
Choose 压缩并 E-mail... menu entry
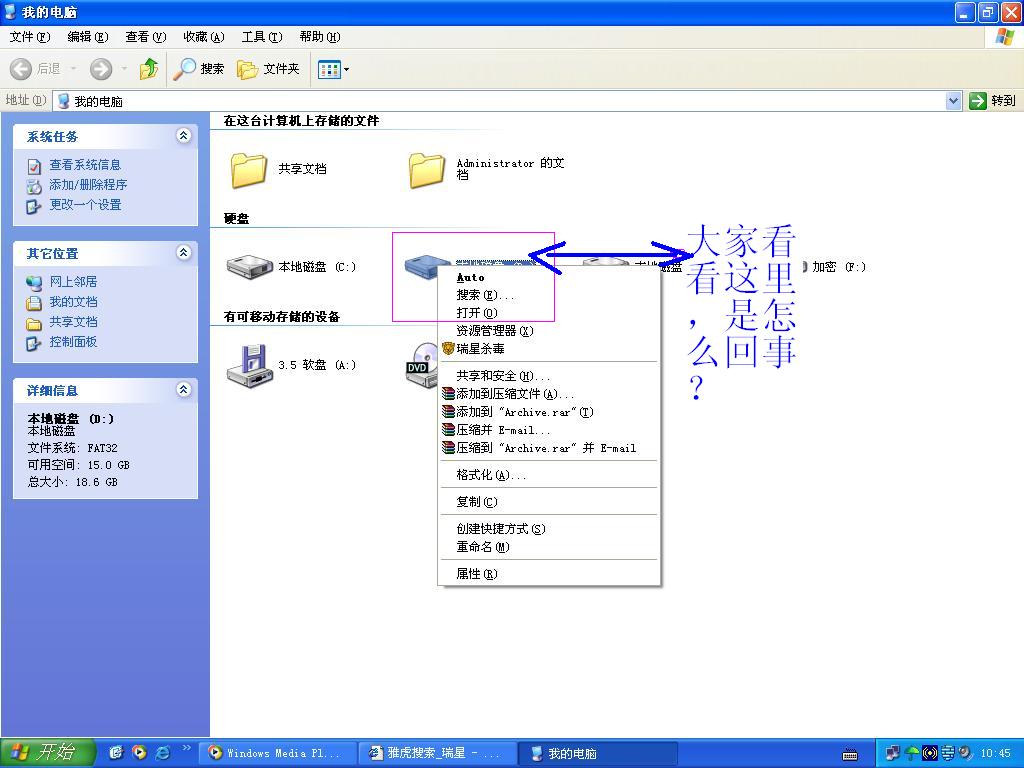[x=549, y=430]
